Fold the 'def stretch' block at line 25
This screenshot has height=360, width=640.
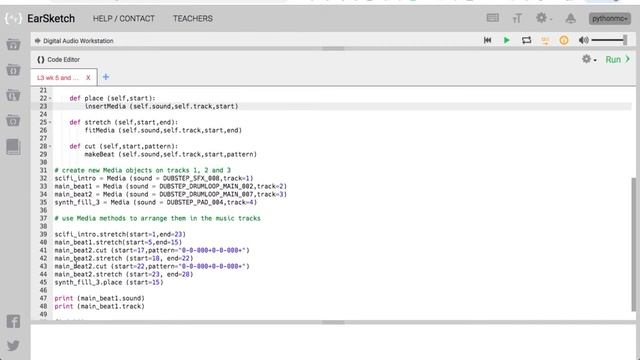pyautogui.click(x=50, y=122)
